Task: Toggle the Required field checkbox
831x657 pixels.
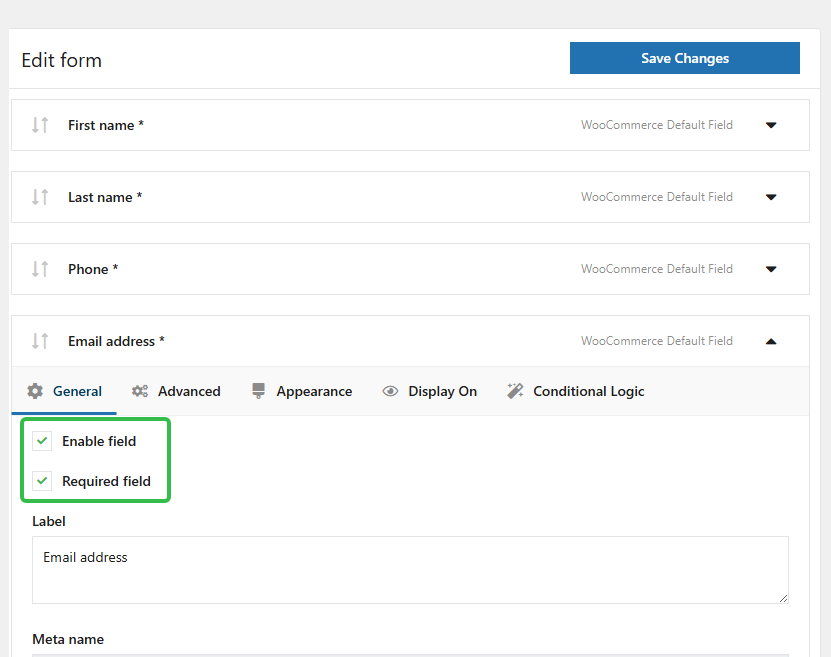Action: pos(42,481)
